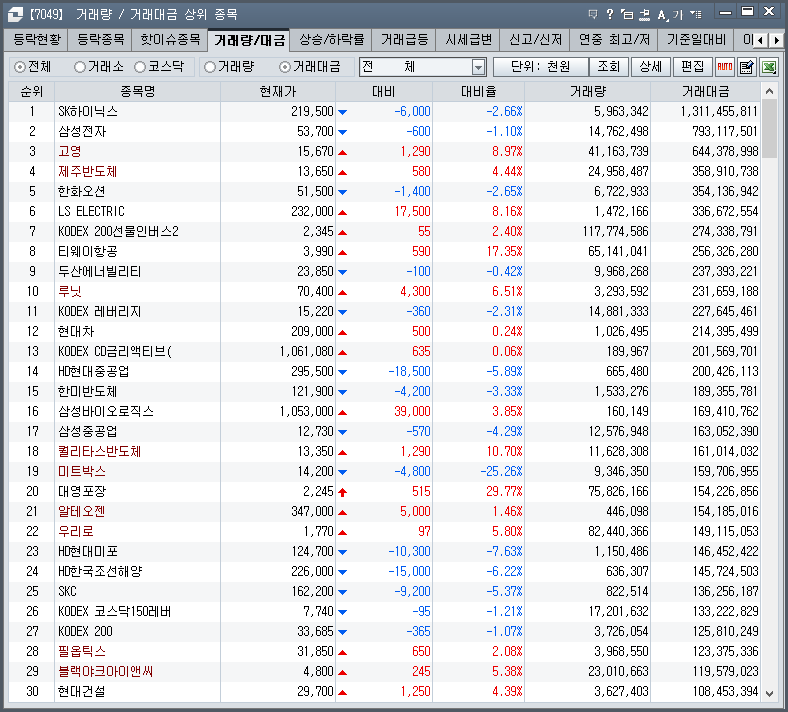
Task: Sort by the 대비 column header
Action: coord(384,91)
